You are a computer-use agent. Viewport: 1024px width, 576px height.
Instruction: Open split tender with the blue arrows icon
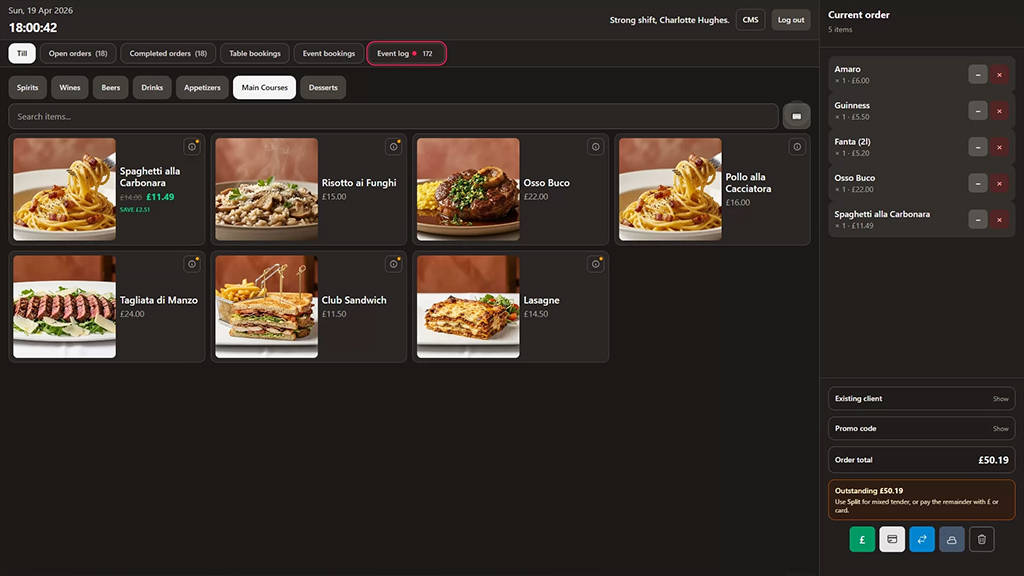[922, 539]
